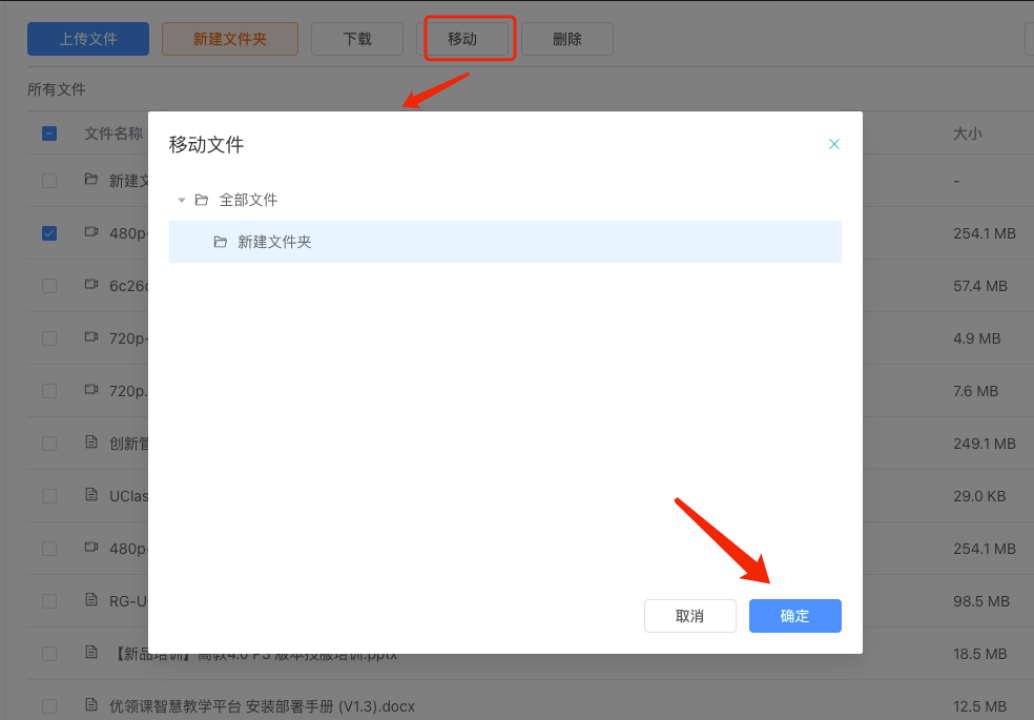Check the 7.6 MB 720p row checkbox
The width and height of the screenshot is (1034, 720).
(49, 391)
